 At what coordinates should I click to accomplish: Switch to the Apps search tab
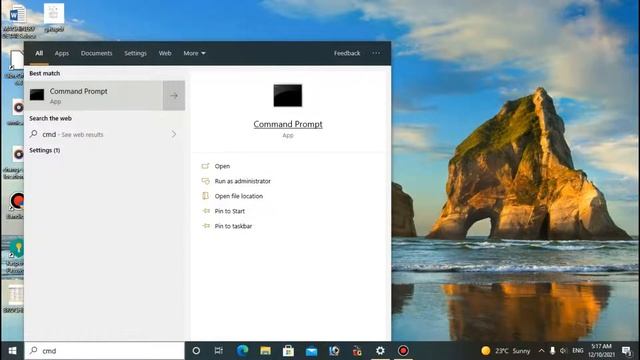coord(62,53)
